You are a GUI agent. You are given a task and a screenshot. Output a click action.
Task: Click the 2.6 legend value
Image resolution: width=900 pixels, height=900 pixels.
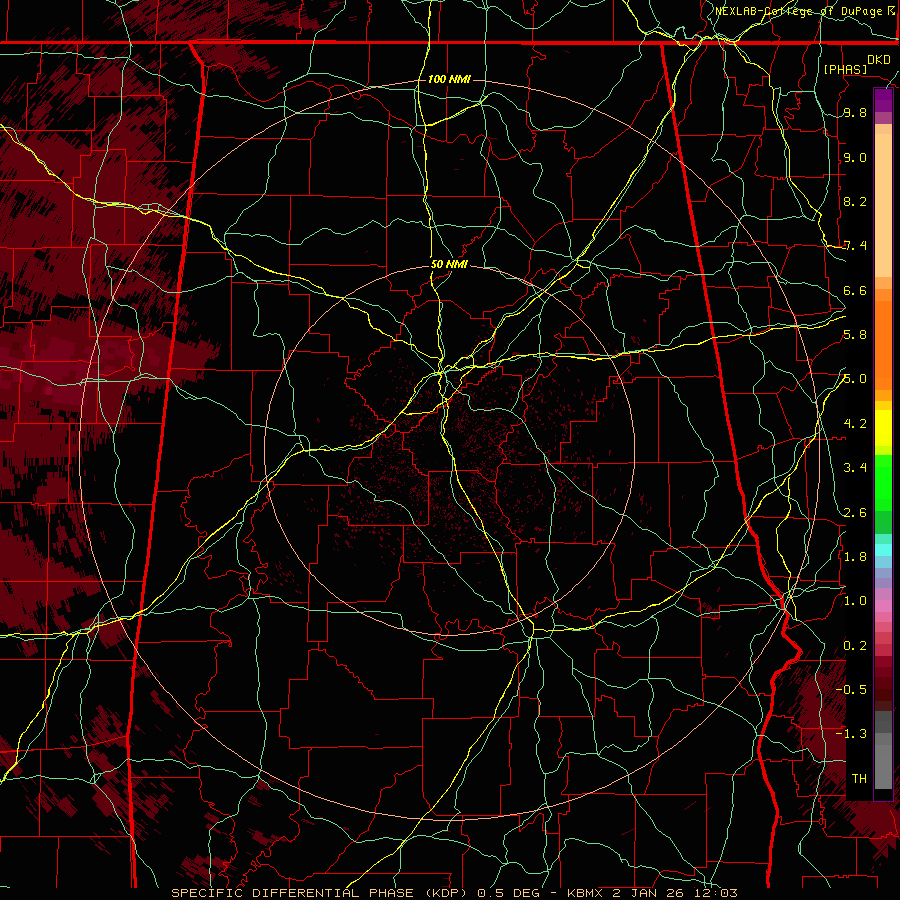pyautogui.click(x=855, y=512)
